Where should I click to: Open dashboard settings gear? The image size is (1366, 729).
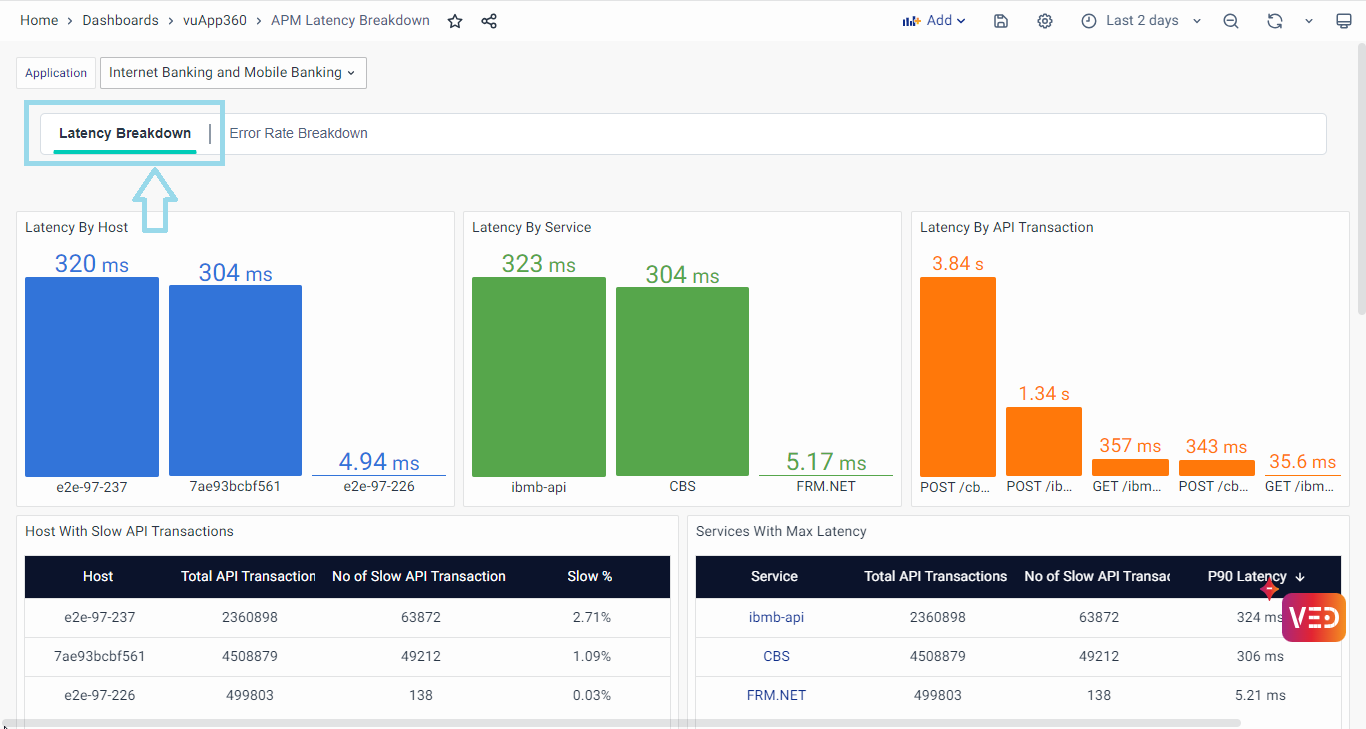point(1045,21)
